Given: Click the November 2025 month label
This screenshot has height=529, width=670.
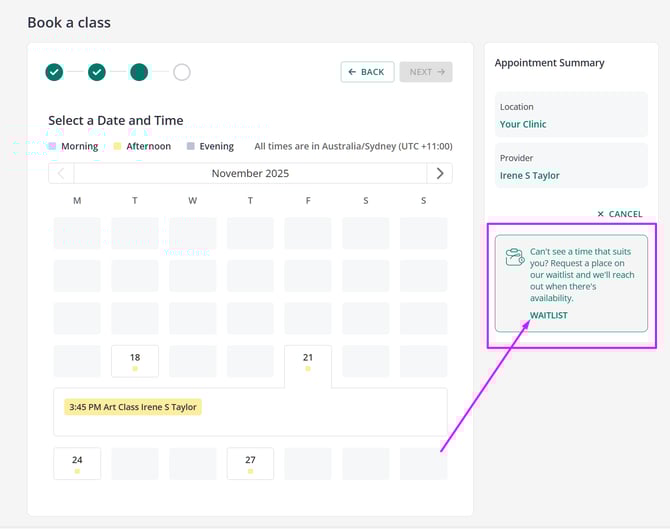Looking at the screenshot, I should 250,173.
